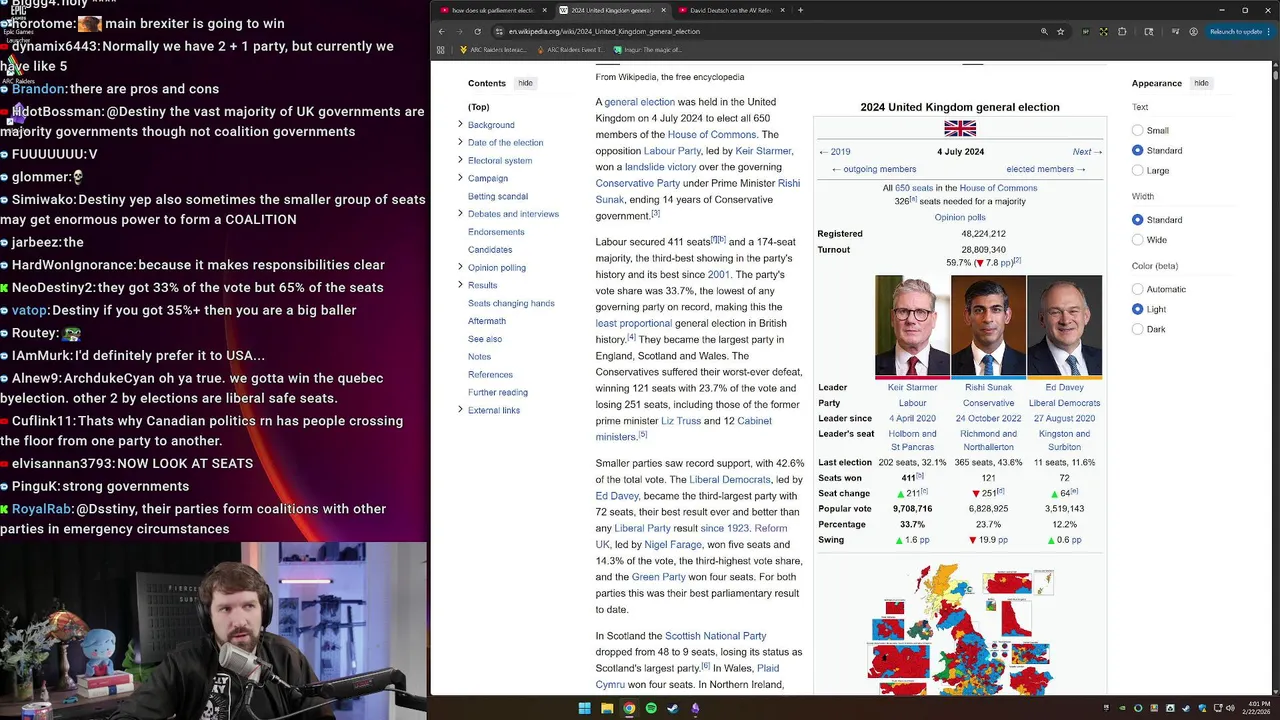Expand Debates and interviews section

click(460, 213)
